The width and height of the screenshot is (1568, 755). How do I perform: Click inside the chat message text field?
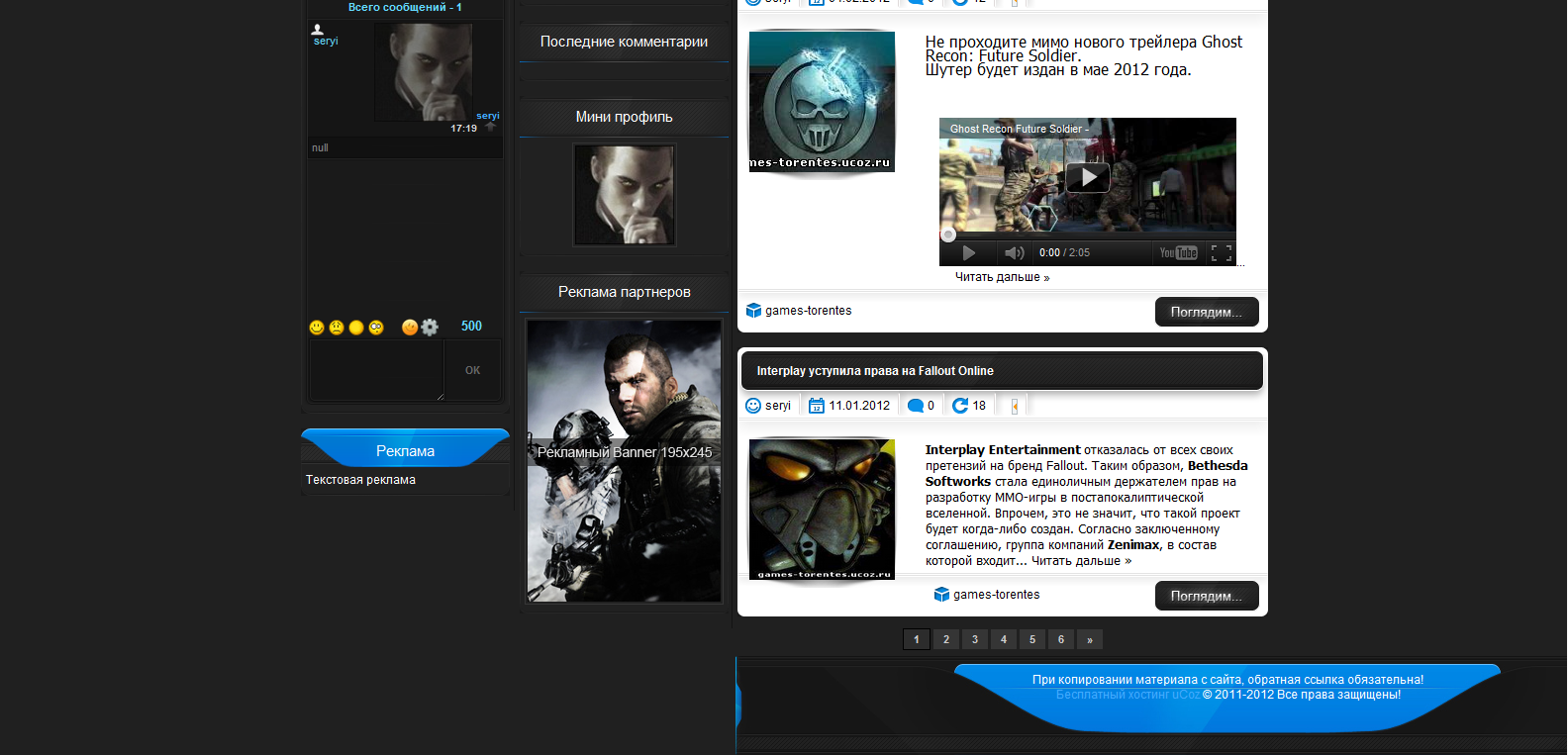(x=376, y=370)
